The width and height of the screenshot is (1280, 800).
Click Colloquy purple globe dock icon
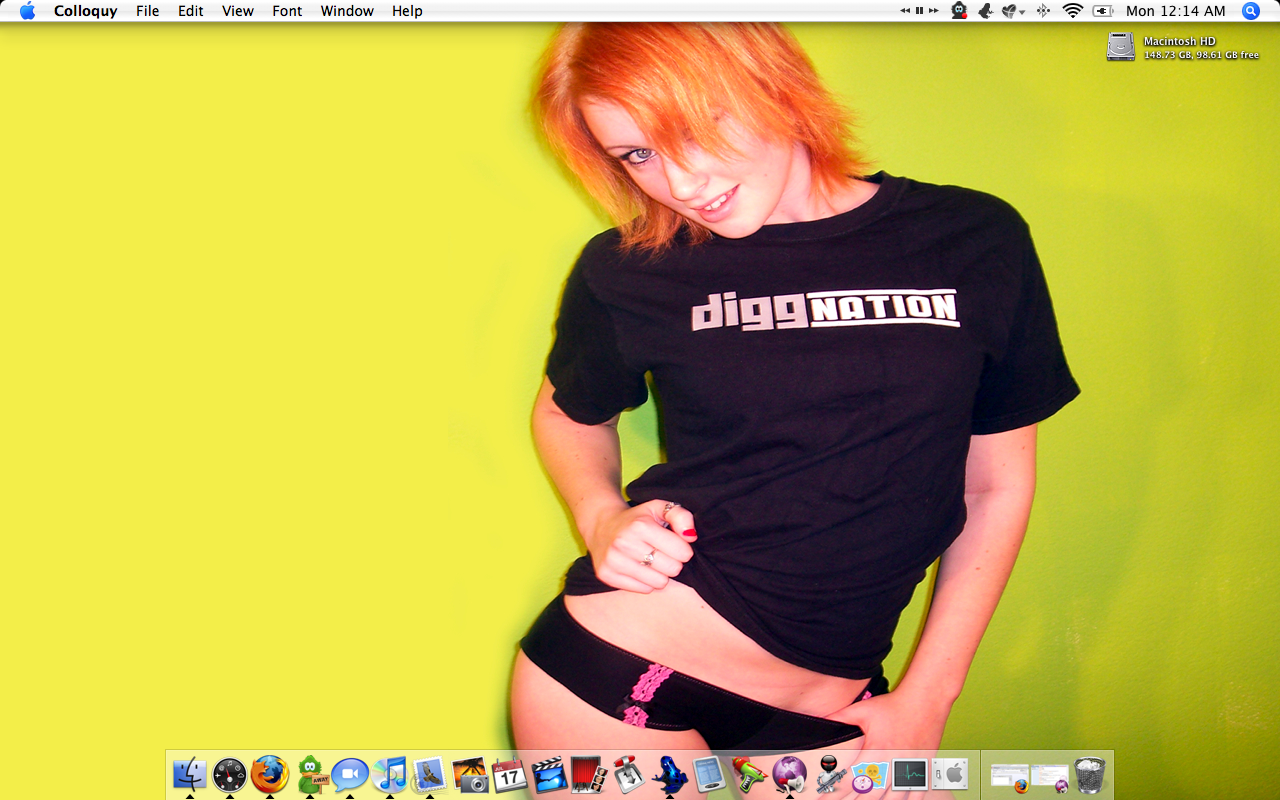(x=789, y=775)
